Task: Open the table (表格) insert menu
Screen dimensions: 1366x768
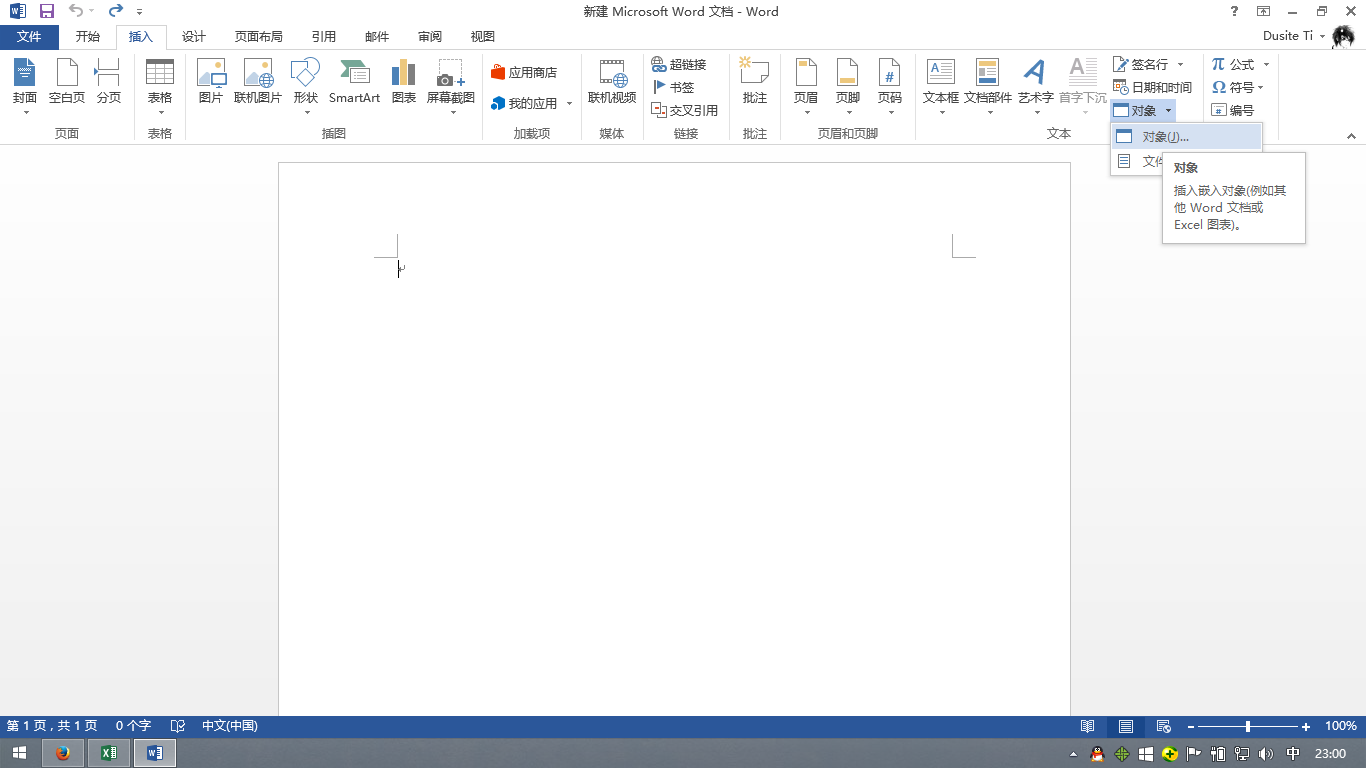Action: coord(160,85)
